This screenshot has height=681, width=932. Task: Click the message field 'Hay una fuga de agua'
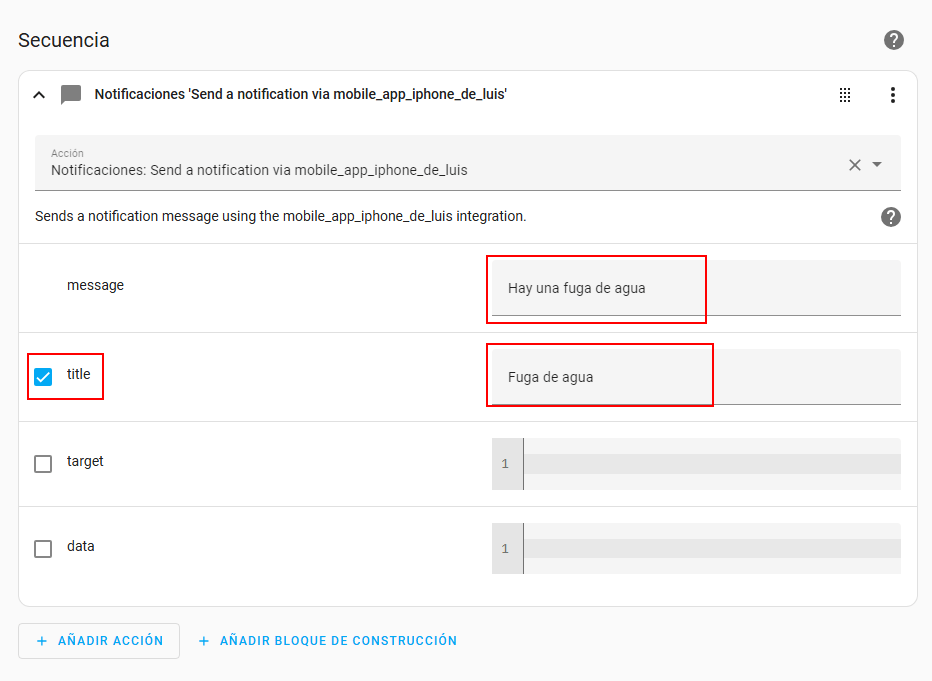click(x=696, y=288)
